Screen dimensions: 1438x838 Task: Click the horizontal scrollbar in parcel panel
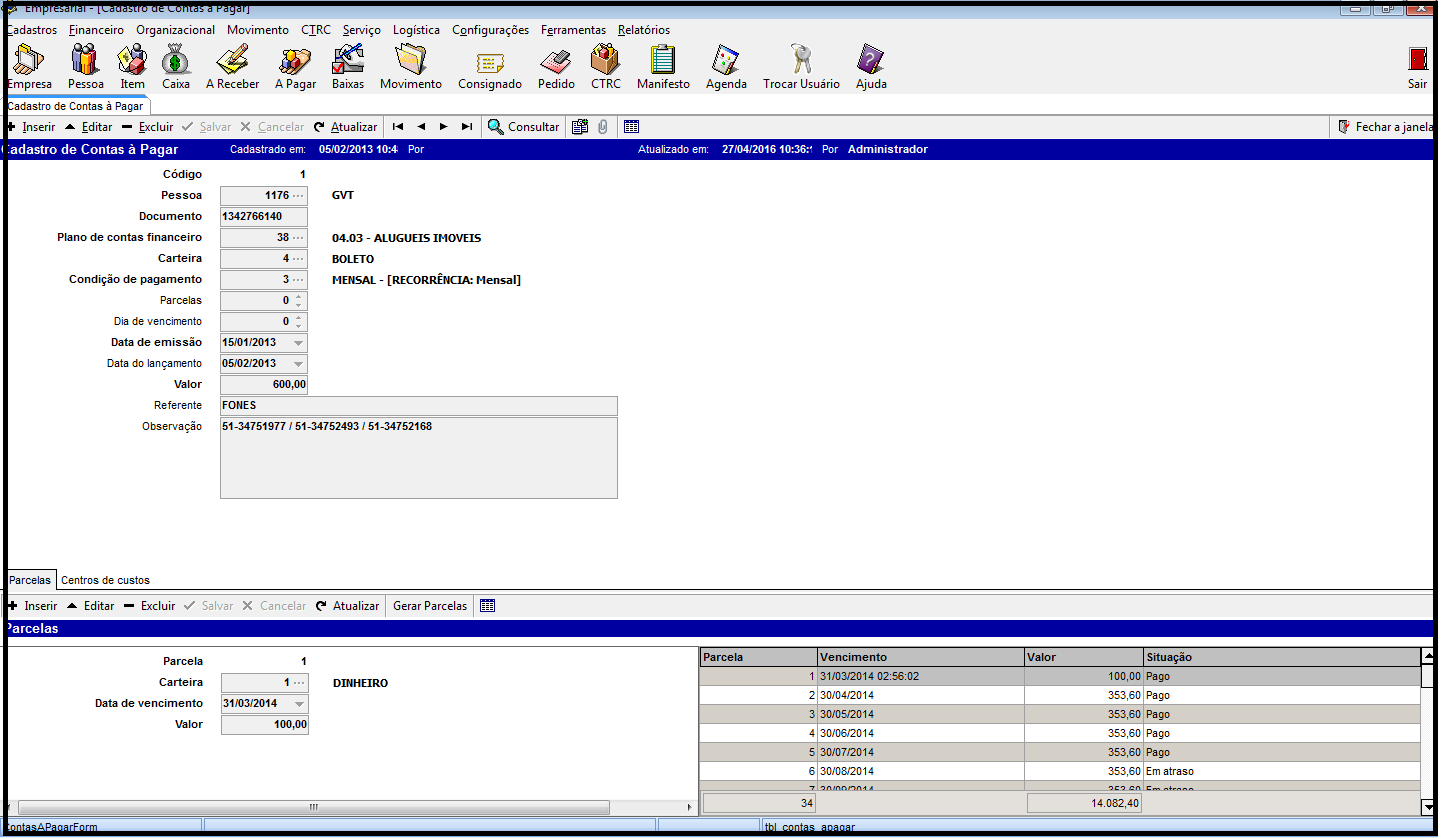pyautogui.click(x=313, y=807)
